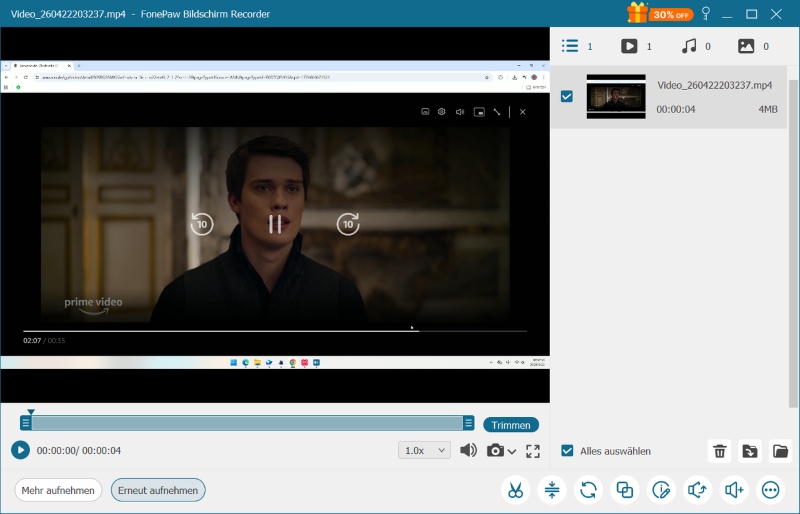800x514 pixels.
Task: Open the edit media info tool
Action: tap(661, 490)
